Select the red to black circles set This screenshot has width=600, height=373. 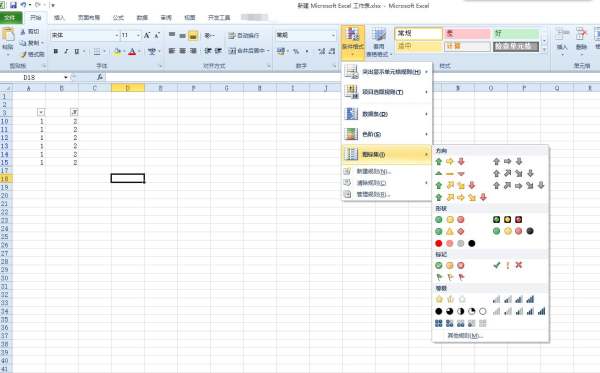[x=455, y=243]
